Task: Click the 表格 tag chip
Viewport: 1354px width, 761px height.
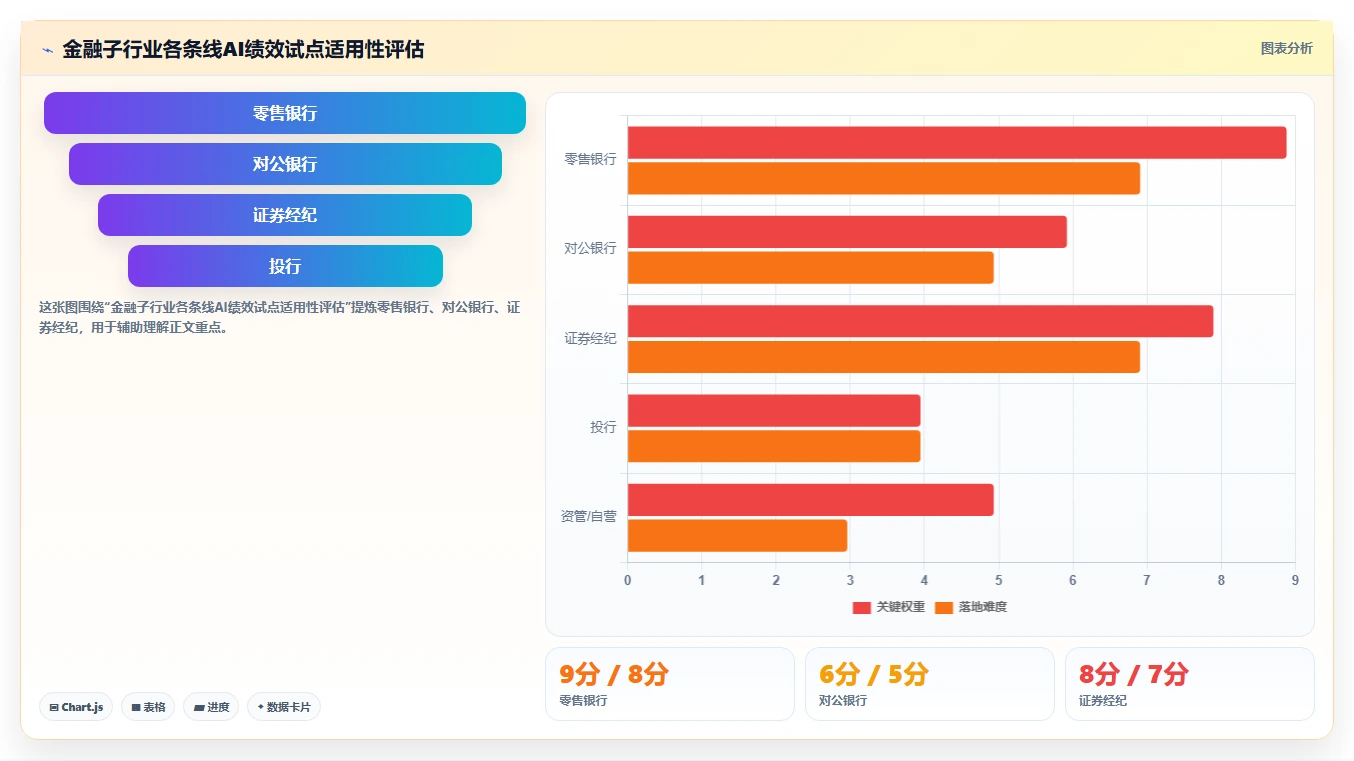Action: coord(148,707)
